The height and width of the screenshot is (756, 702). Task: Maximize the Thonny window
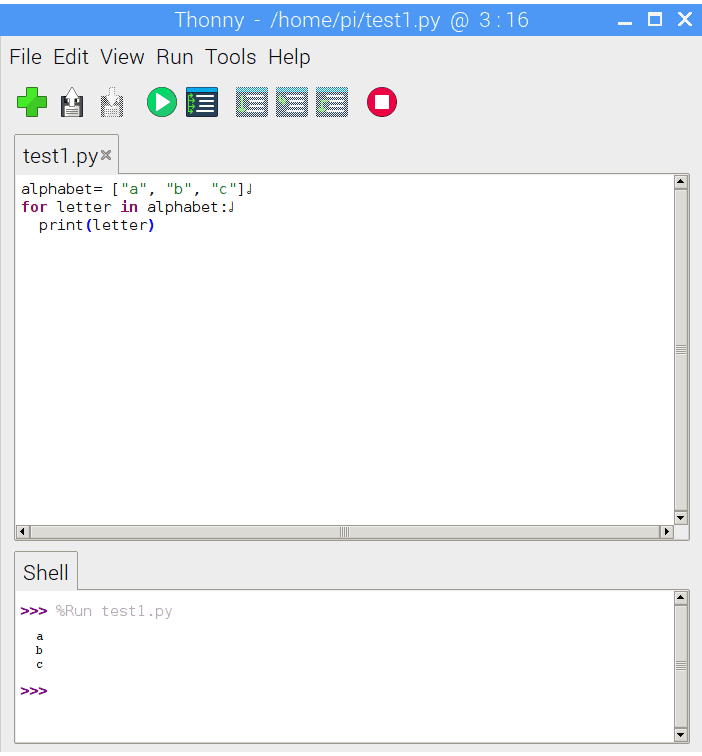(654, 20)
